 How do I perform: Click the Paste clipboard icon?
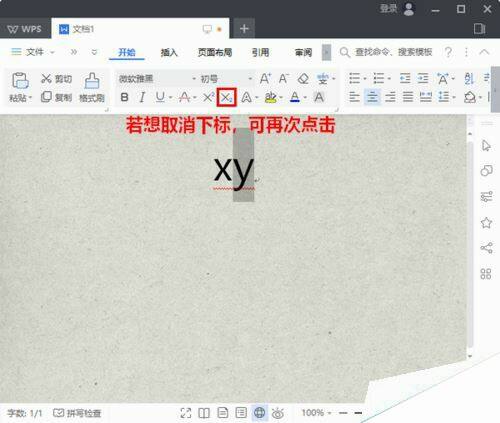pos(20,80)
